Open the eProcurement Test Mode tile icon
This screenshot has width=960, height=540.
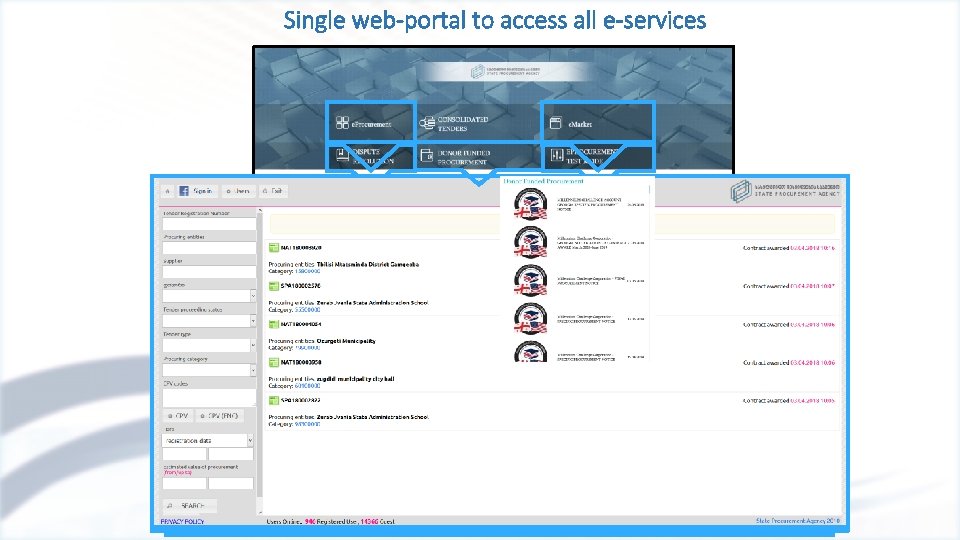coord(556,155)
